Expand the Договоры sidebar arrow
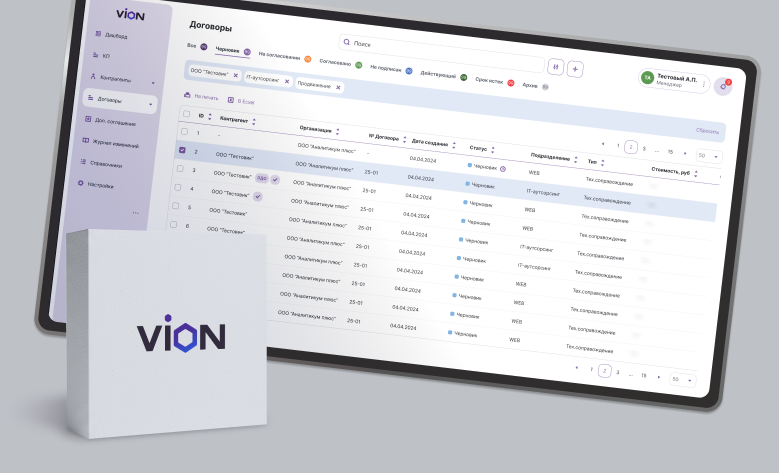Image resolution: width=779 pixels, height=473 pixels. click(x=151, y=104)
